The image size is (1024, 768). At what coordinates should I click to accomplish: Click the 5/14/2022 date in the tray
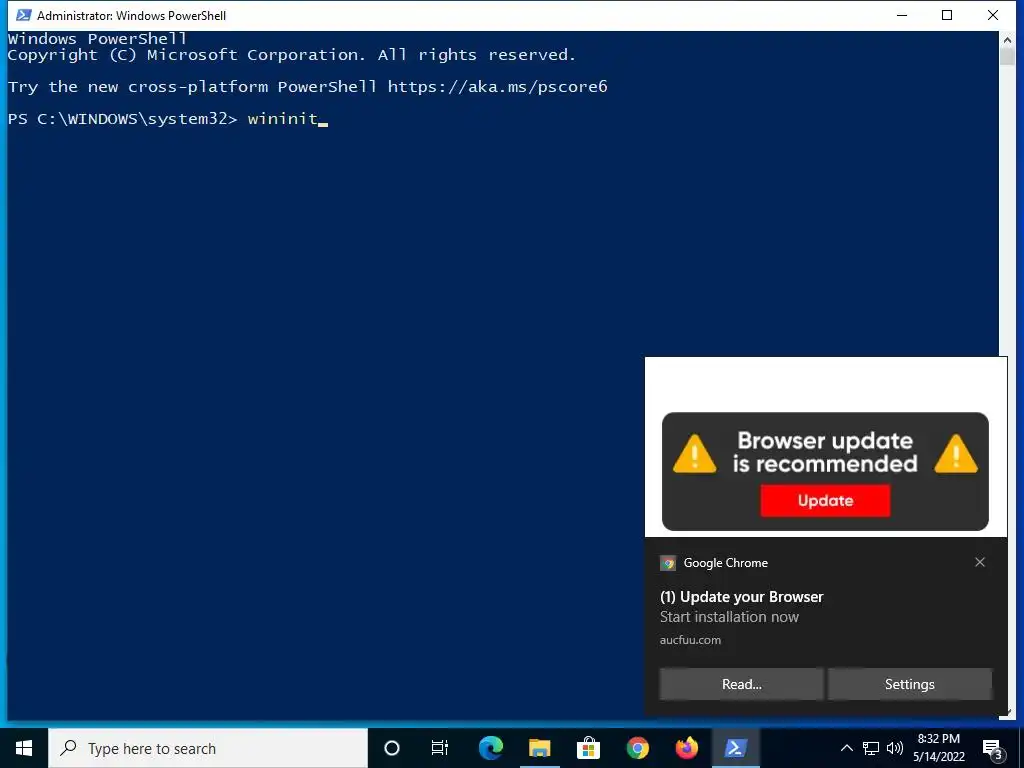pos(938,757)
